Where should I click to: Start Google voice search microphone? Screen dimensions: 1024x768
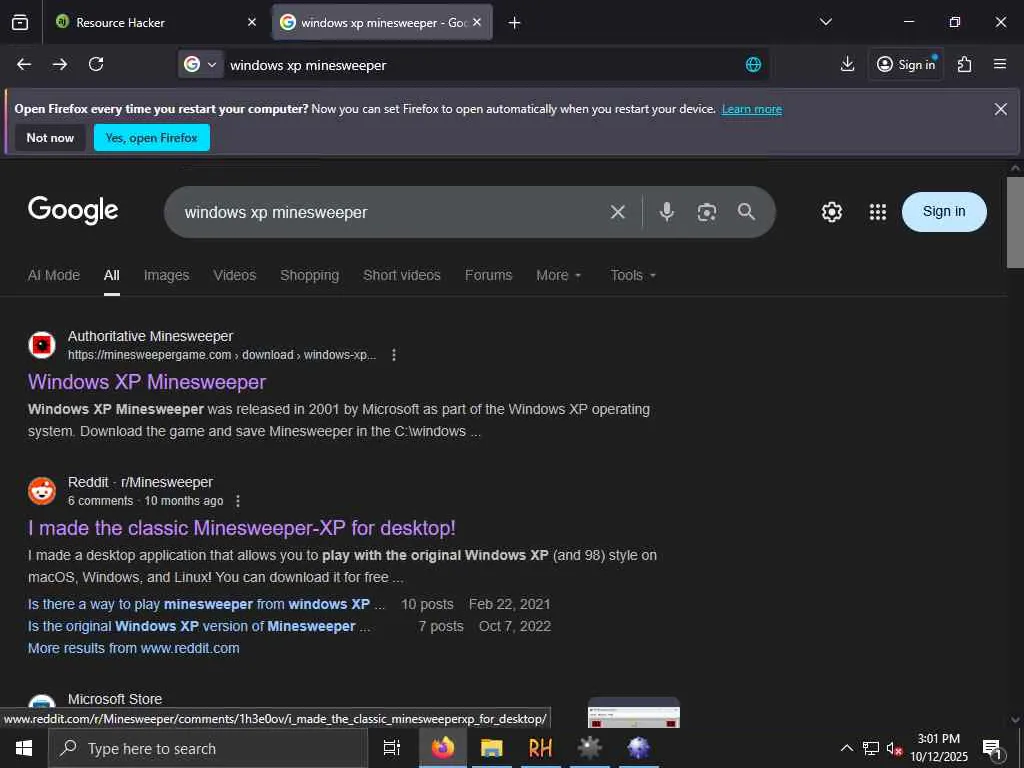[667, 212]
